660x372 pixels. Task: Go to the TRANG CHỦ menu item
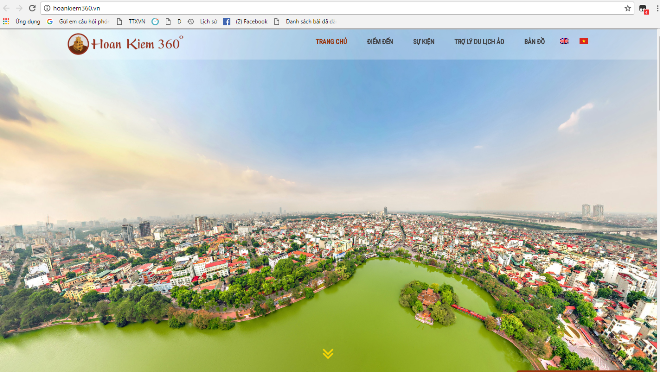pyautogui.click(x=332, y=41)
